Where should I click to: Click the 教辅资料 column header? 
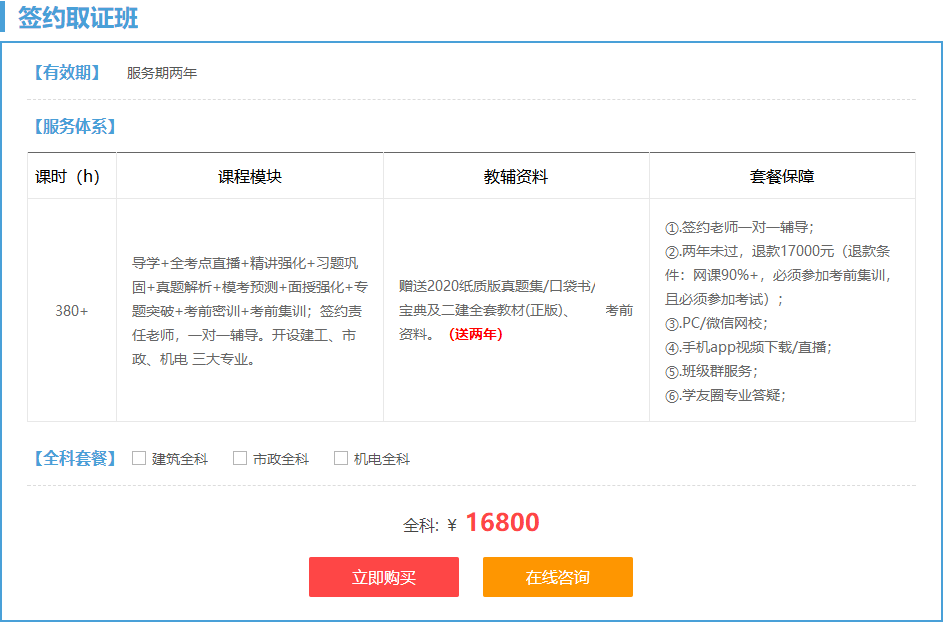coord(516,177)
